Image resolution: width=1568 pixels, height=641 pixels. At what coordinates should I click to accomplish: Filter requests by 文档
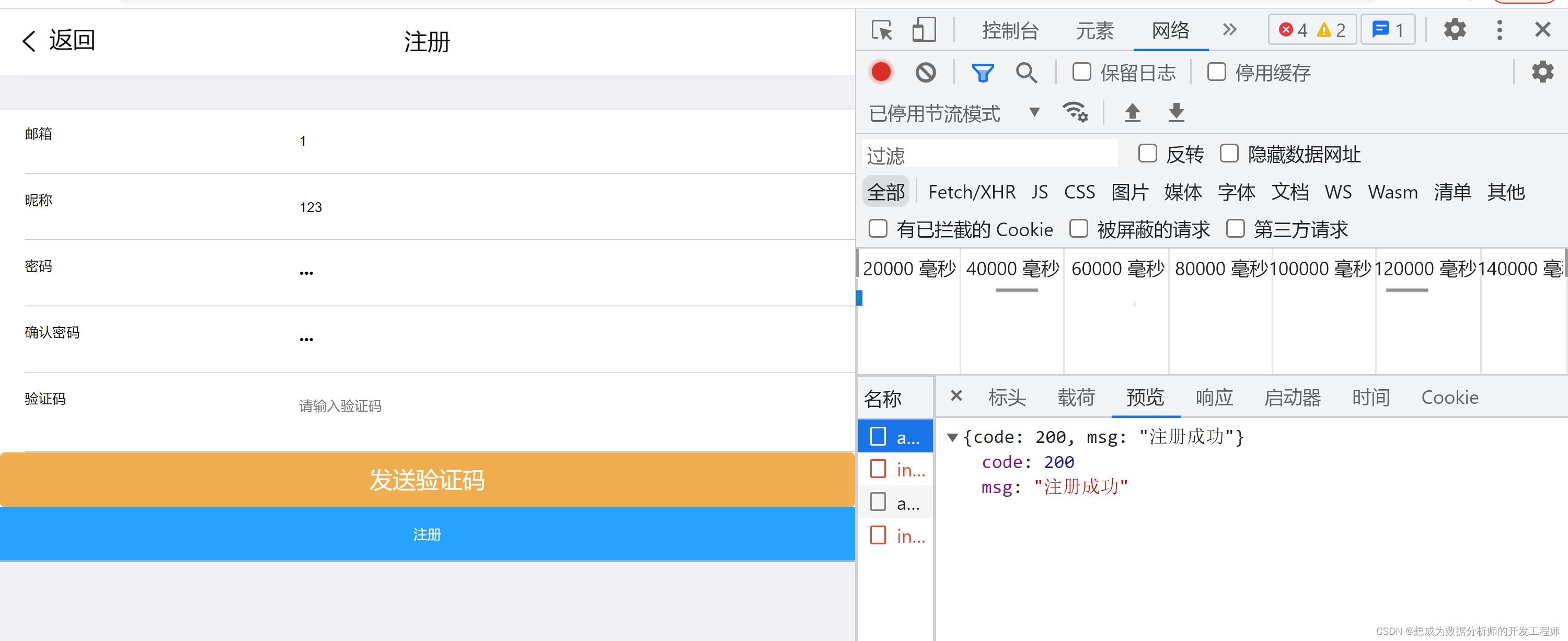coord(1289,192)
